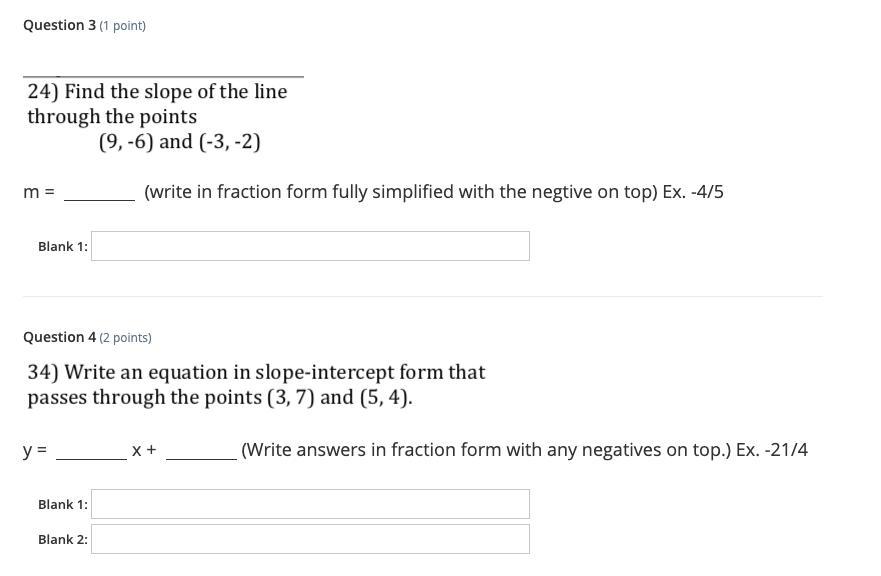The image size is (881, 576).
Task: Click the (2 points) label
Action: click(125, 338)
